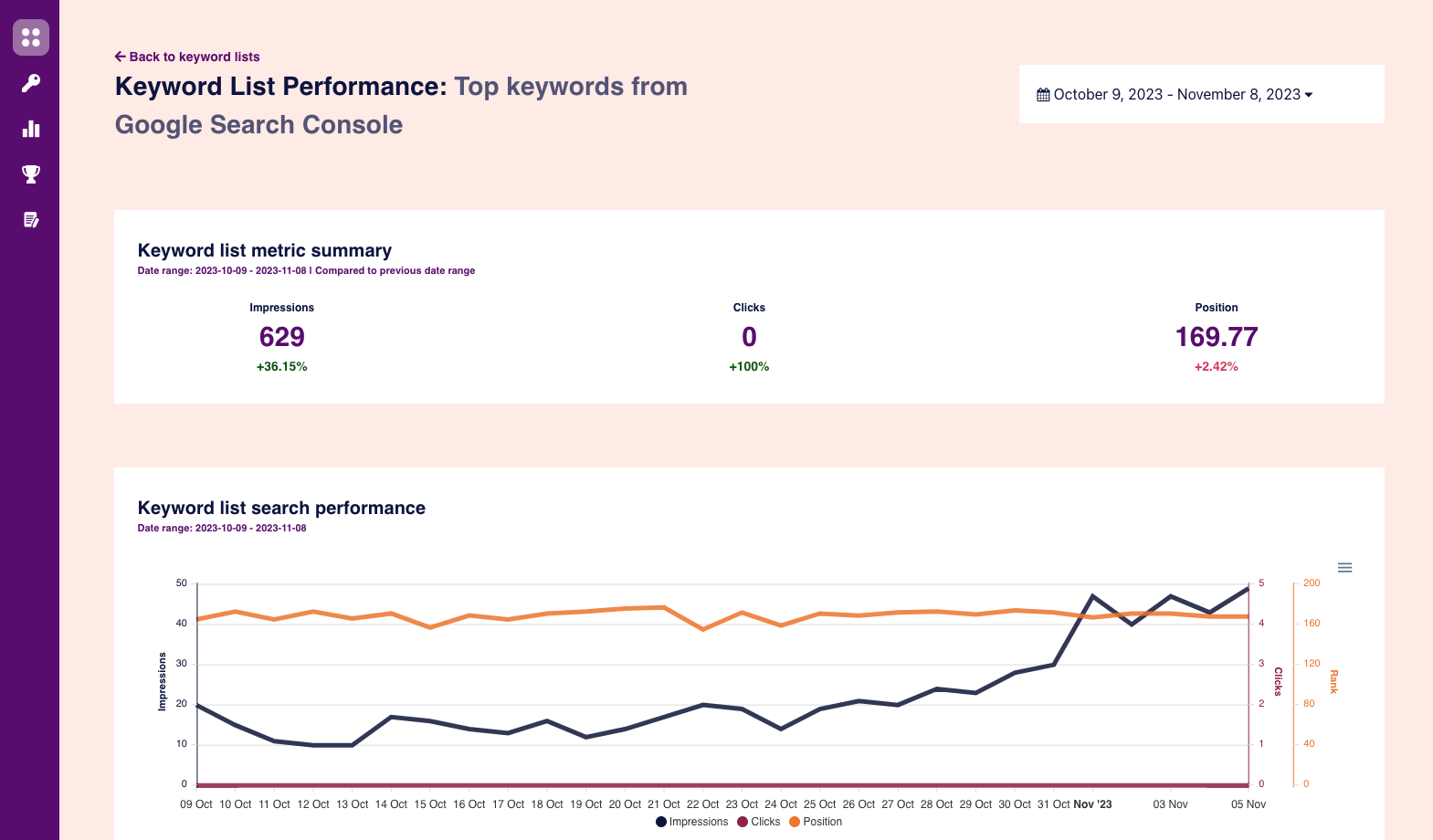Open the October 9 to November 8 date picker
The image size is (1433, 840).
pos(1178,94)
